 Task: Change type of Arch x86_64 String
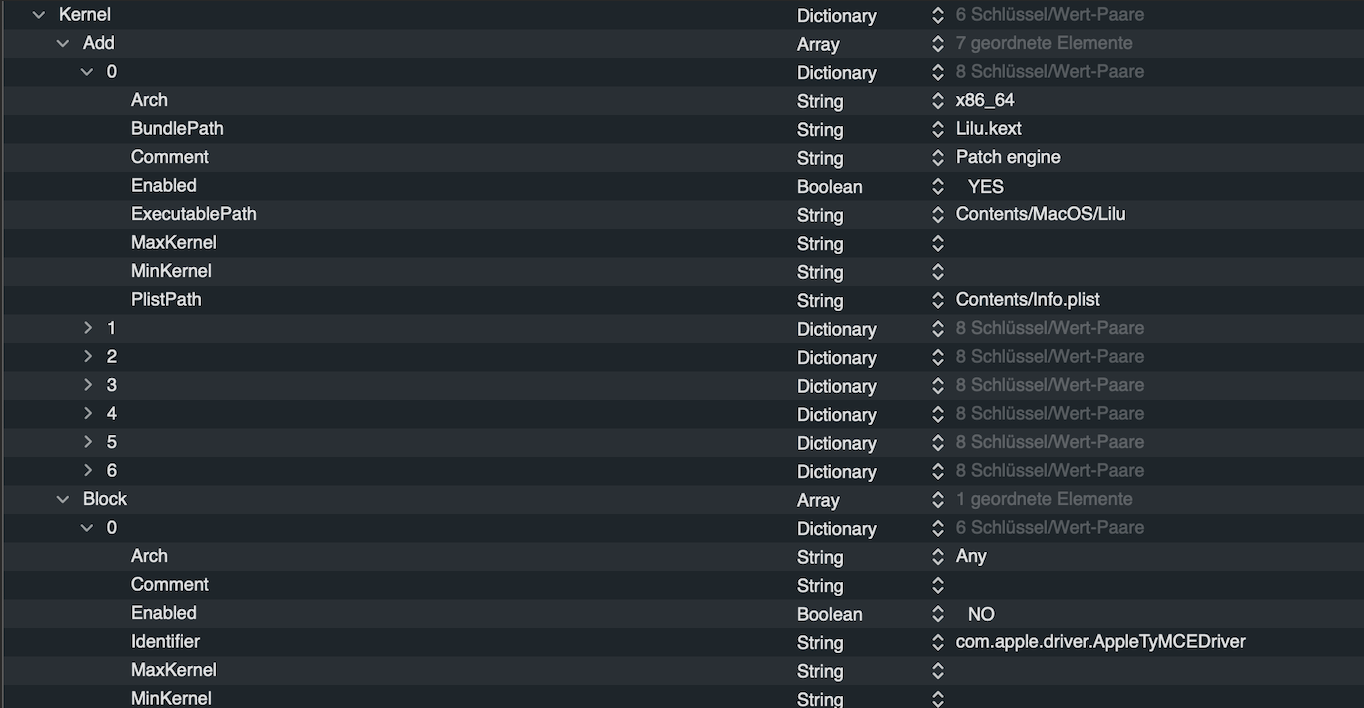[937, 101]
